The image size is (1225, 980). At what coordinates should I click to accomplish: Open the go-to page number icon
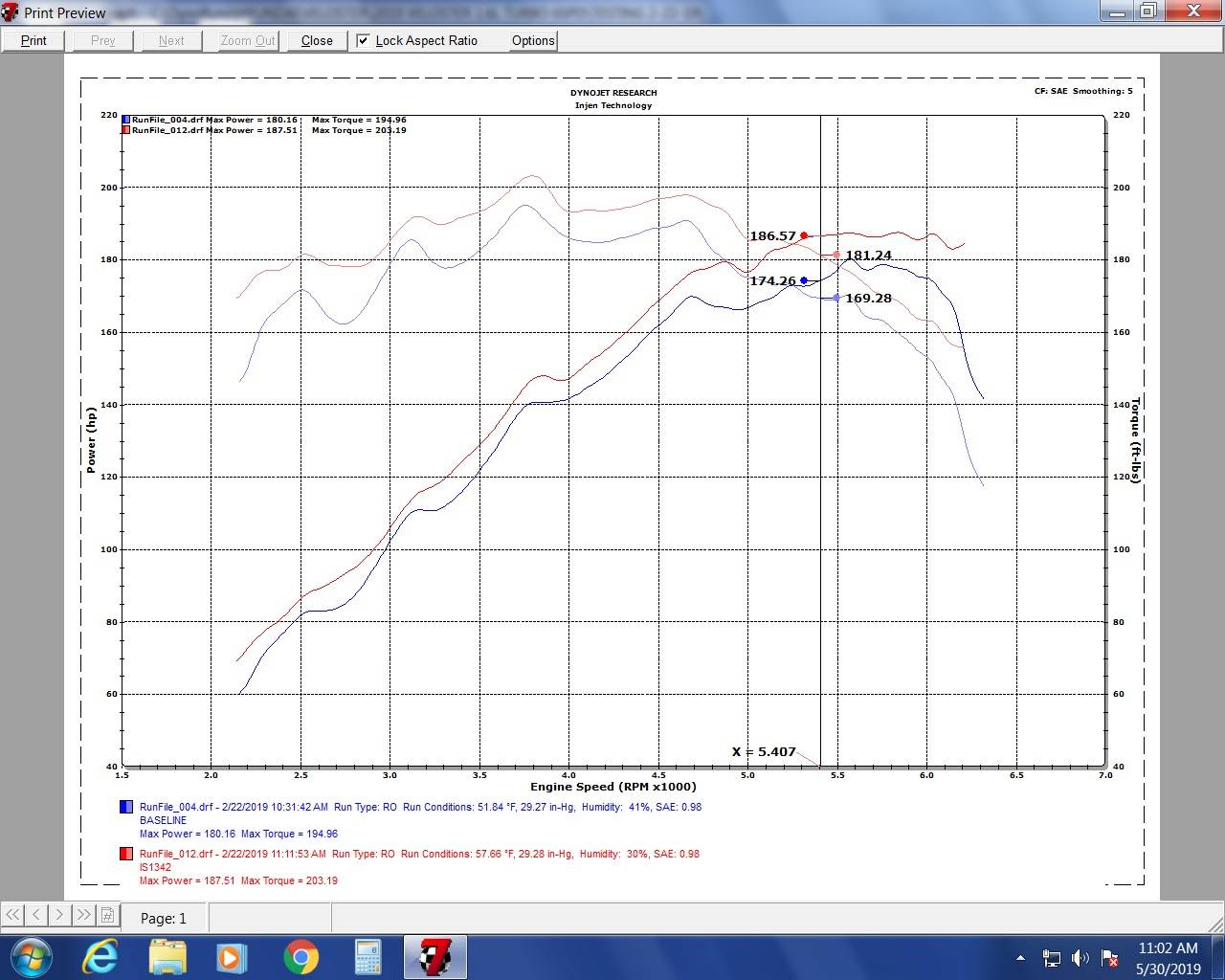pos(107,915)
